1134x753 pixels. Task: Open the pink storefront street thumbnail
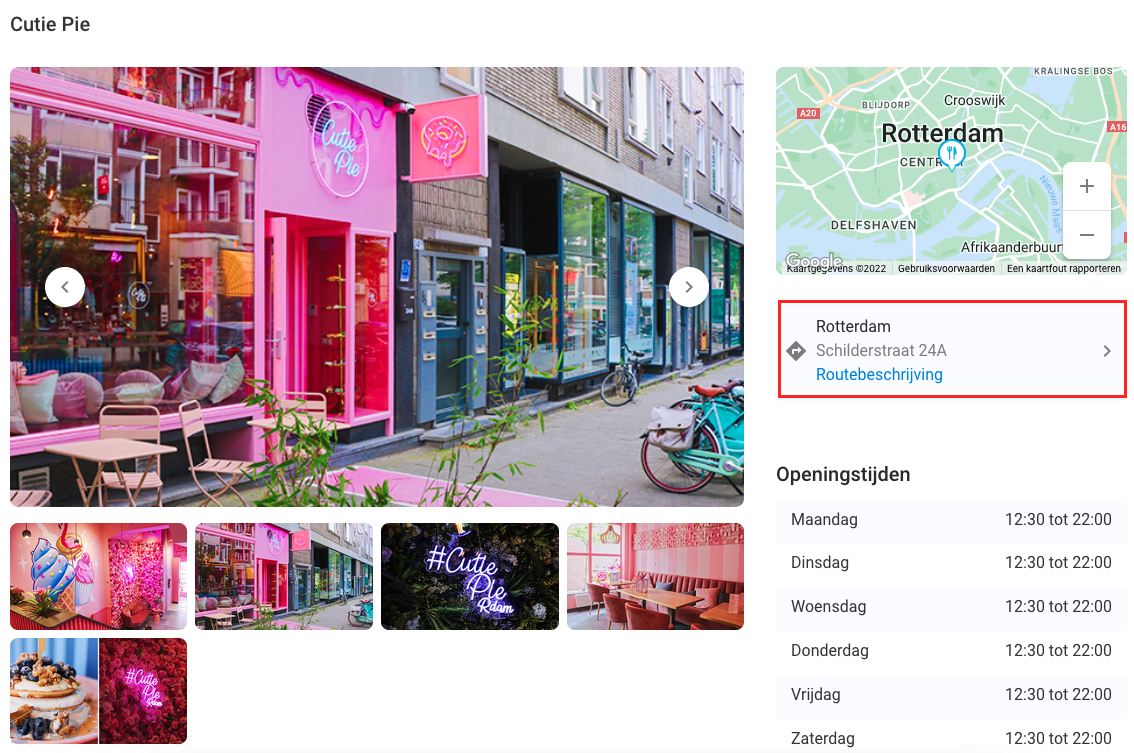284,577
